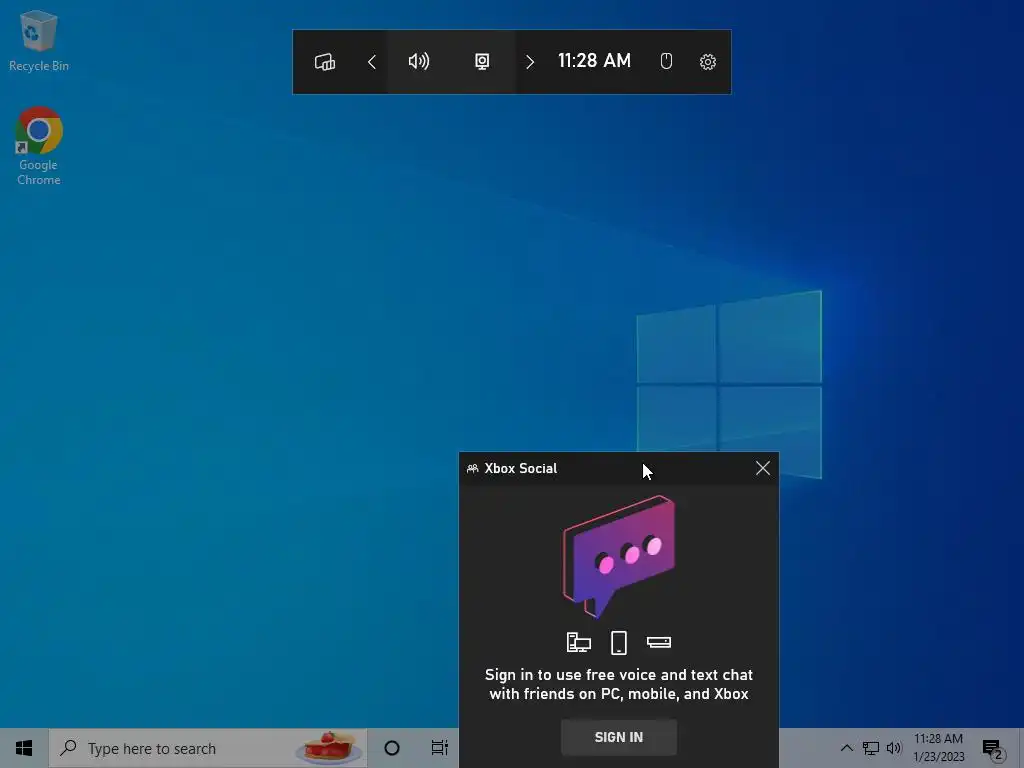Screen dimensions: 1024x768
Task: Click the PC device icon in Xbox Social
Action: 579,643
